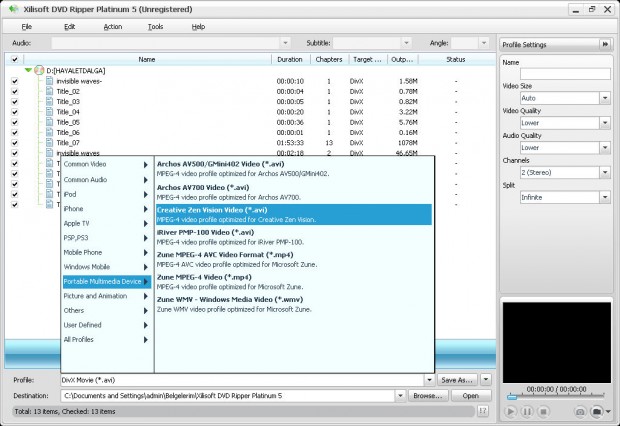
Task: Uncheck the Title_03 checkbox
Action: coord(15,102)
